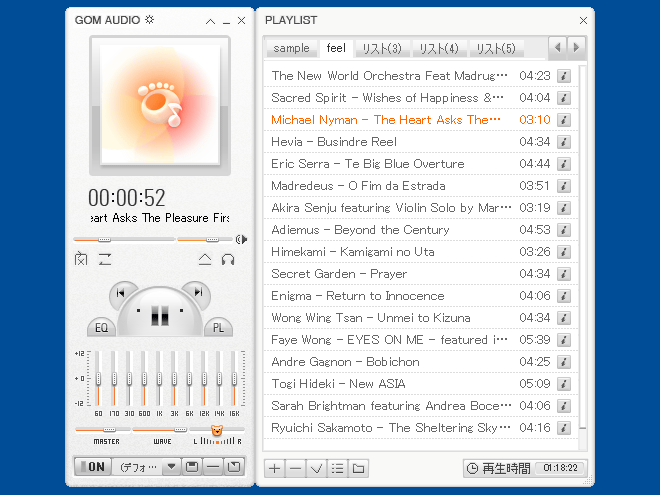Open GOM Audio settings gear icon

coord(149,19)
